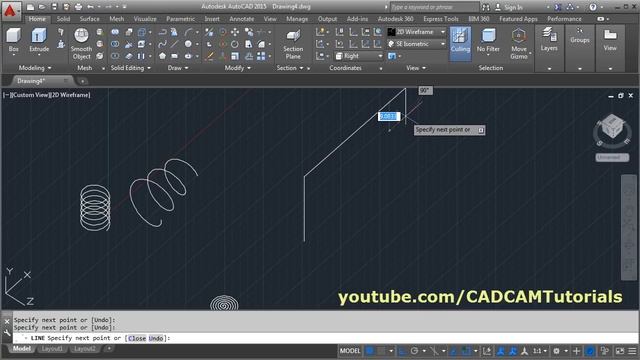
Task: Toggle Clean Screen icon in status bar
Action: [x=620, y=351]
